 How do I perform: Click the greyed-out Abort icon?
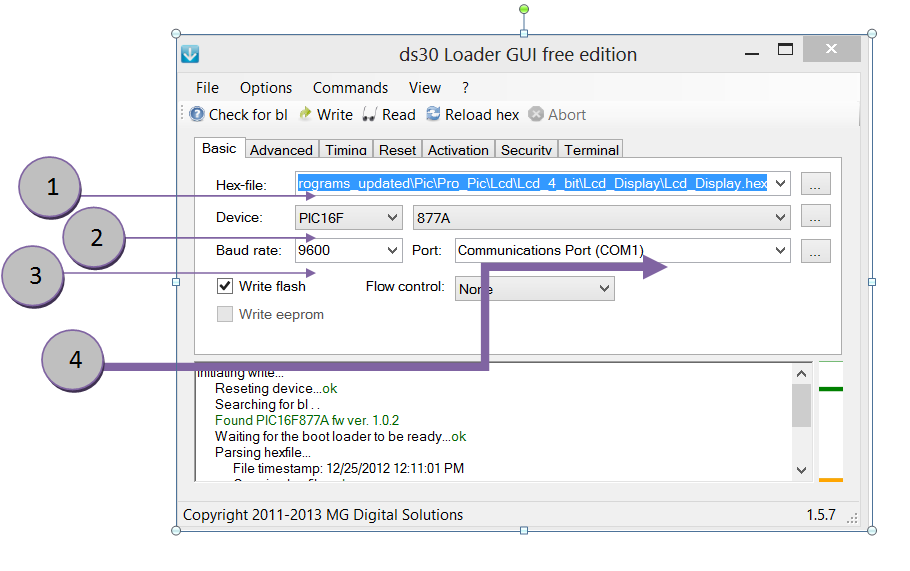click(536, 114)
